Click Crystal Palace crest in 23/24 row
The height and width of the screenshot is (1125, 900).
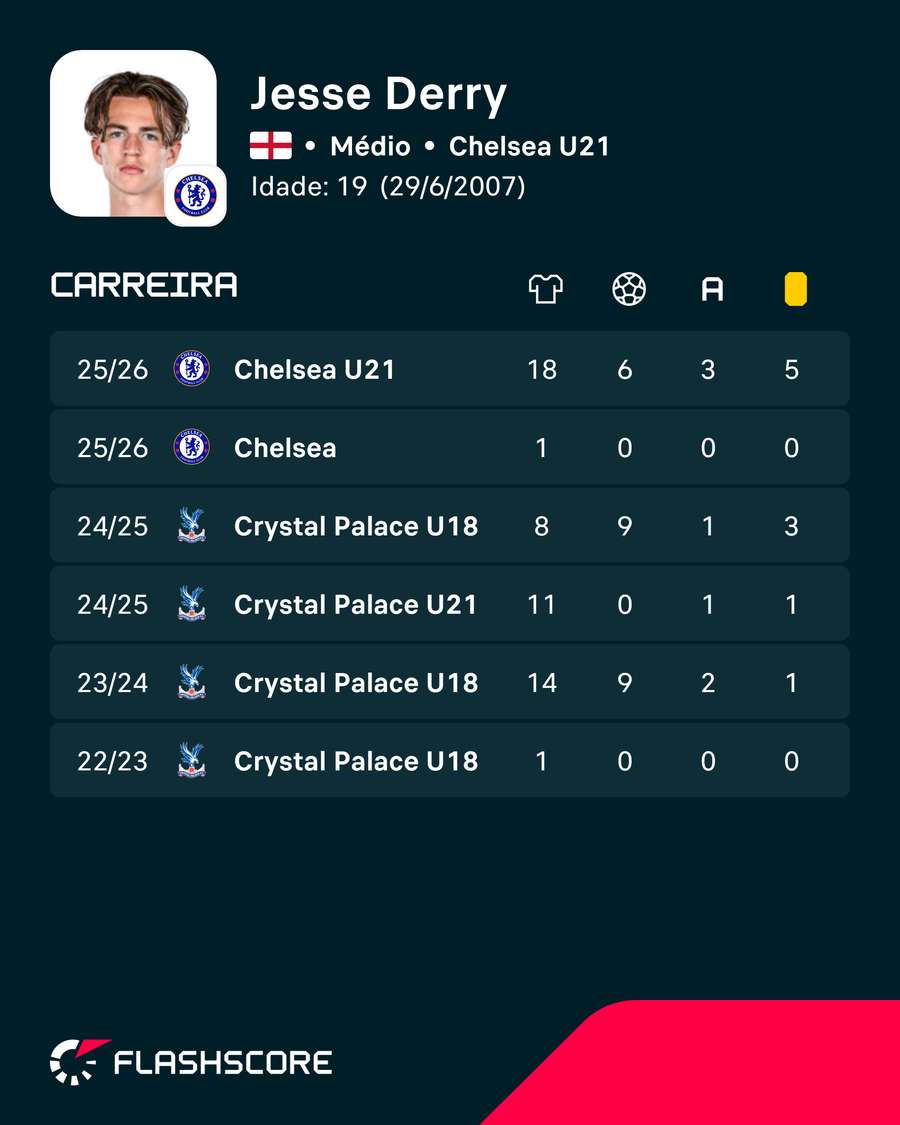pos(192,682)
